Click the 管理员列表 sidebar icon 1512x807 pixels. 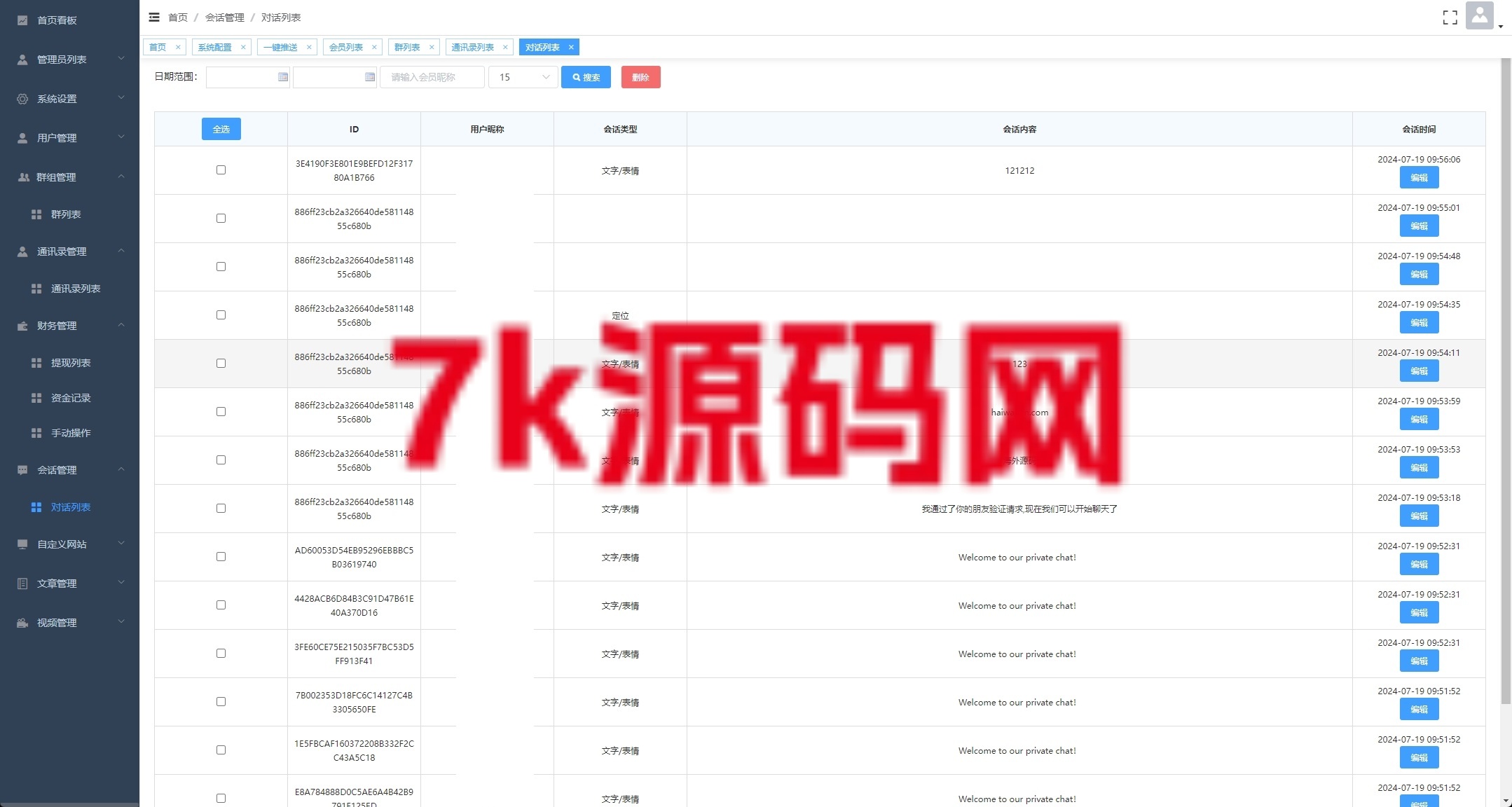tap(22, 60)
